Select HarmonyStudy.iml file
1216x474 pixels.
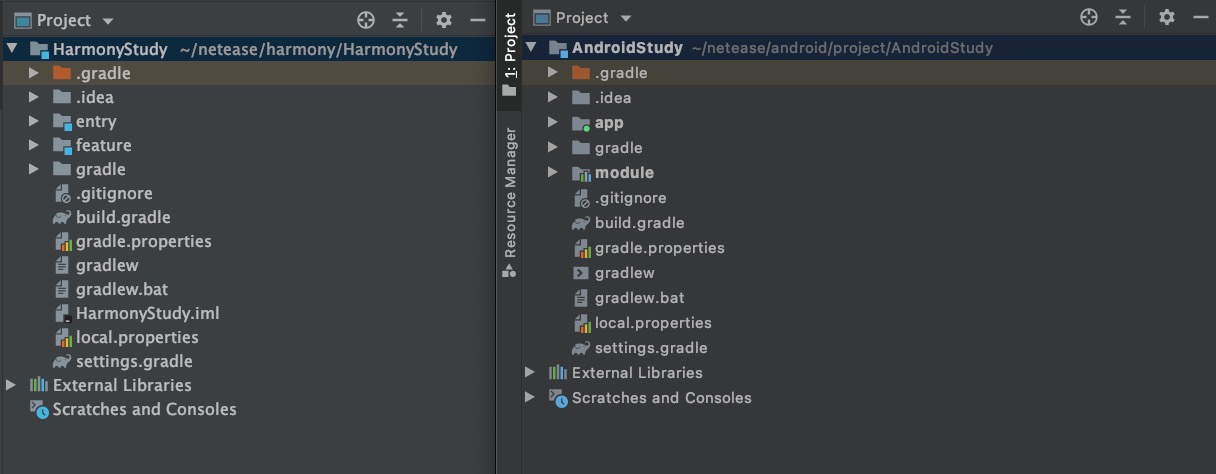147,313
